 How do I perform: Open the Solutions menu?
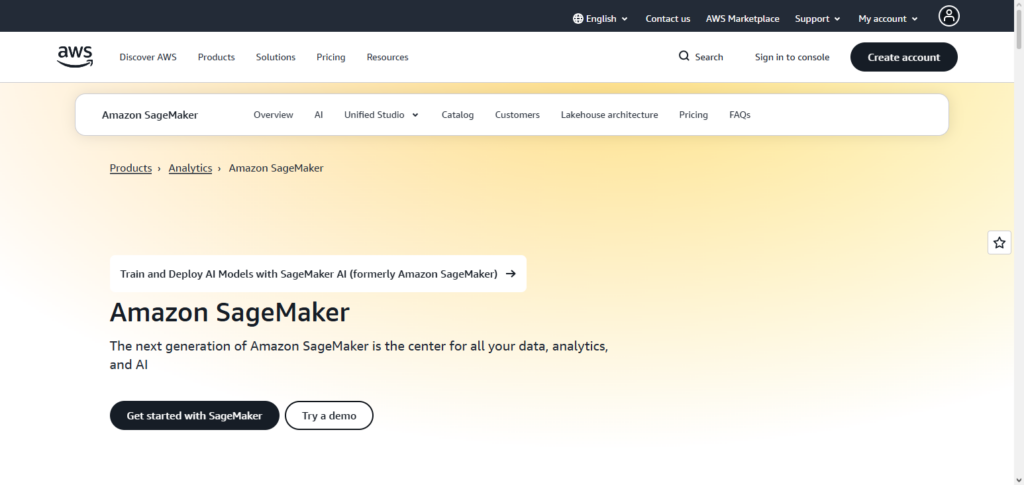(276, 57)
